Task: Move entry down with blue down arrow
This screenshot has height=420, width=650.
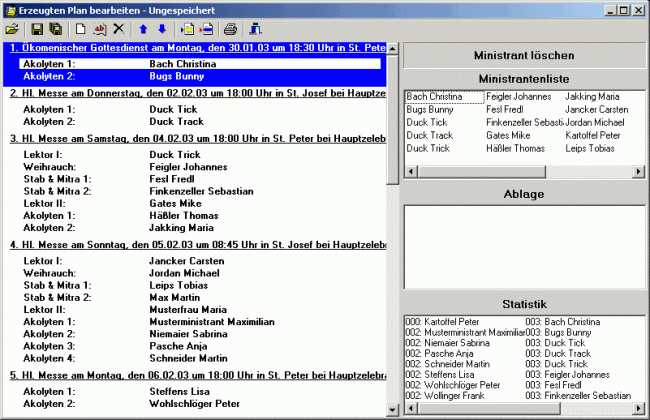Action: pyautogui.click(x=162, y=29)
